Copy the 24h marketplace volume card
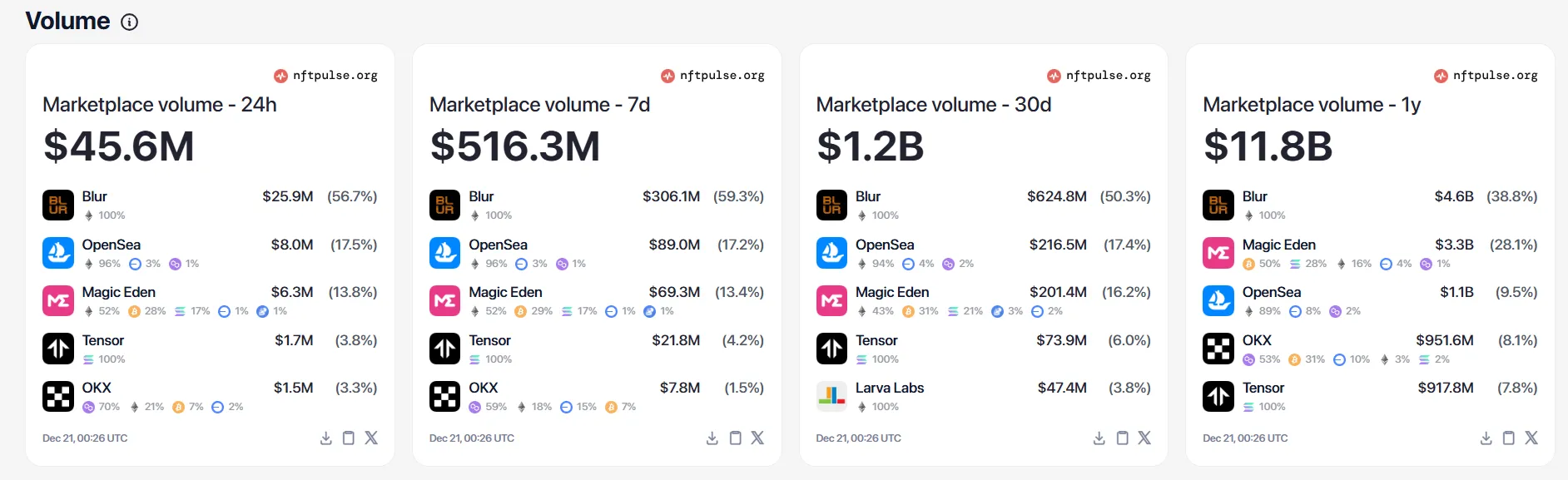1568x480 pixels. coord(349,438)
